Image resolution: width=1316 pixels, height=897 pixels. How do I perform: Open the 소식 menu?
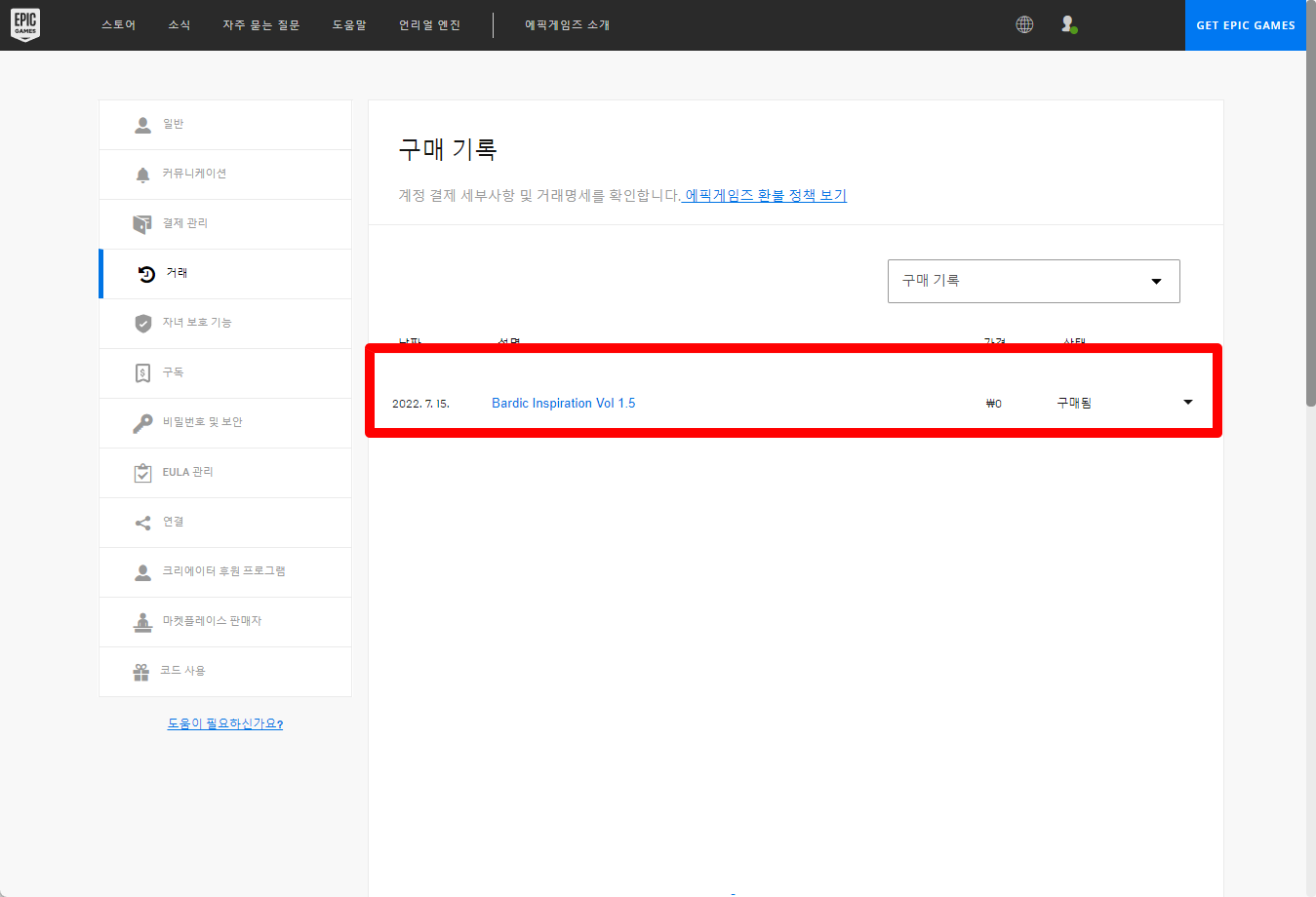(x=179, y=25)
